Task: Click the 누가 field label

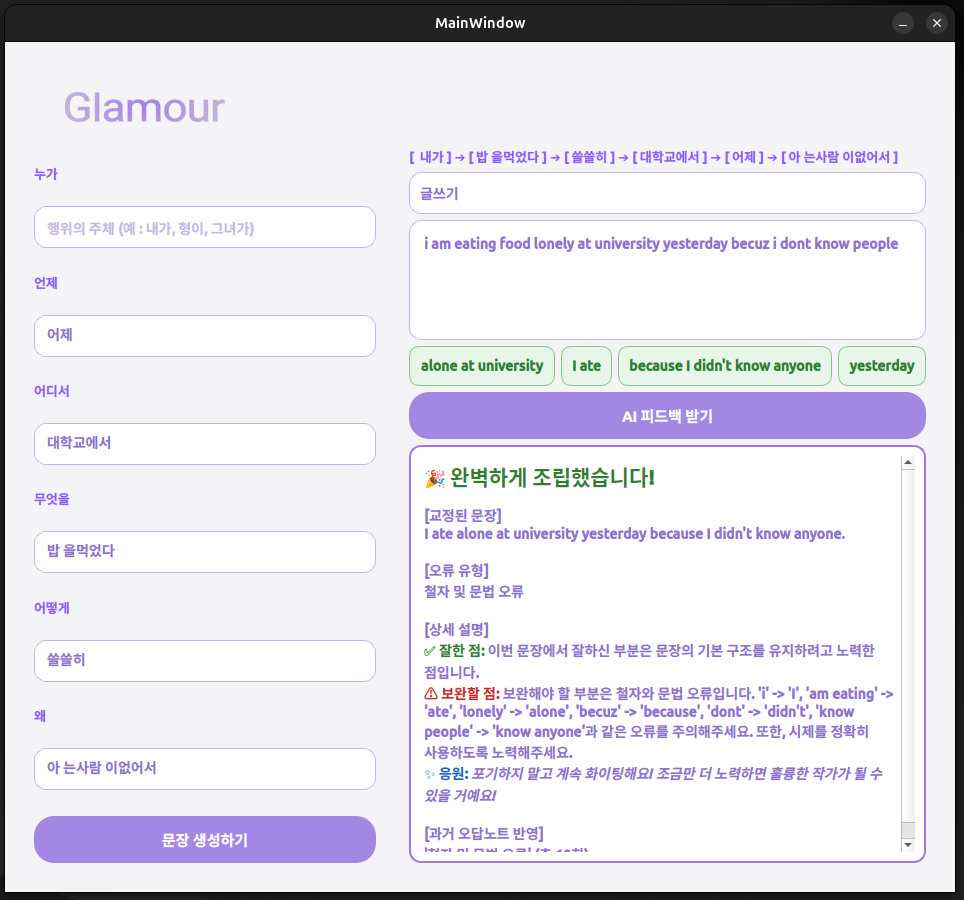Action: pos(46,174)
